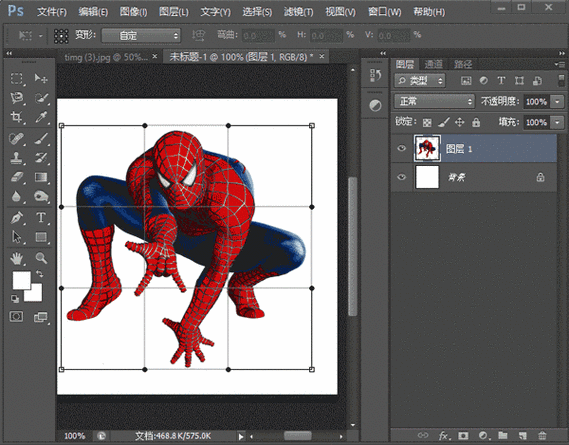569x445 pixels.
Task: Open the 变形 warp style dropdown
Action: (x=141, y=36)
